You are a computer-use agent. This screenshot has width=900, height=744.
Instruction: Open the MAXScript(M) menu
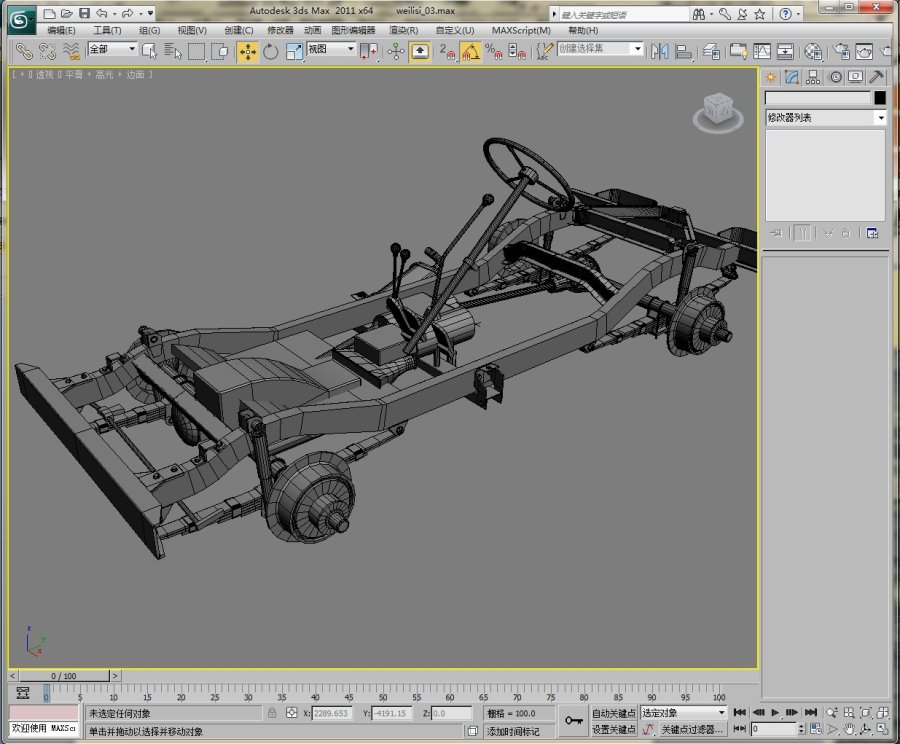(x=521, y=30)
